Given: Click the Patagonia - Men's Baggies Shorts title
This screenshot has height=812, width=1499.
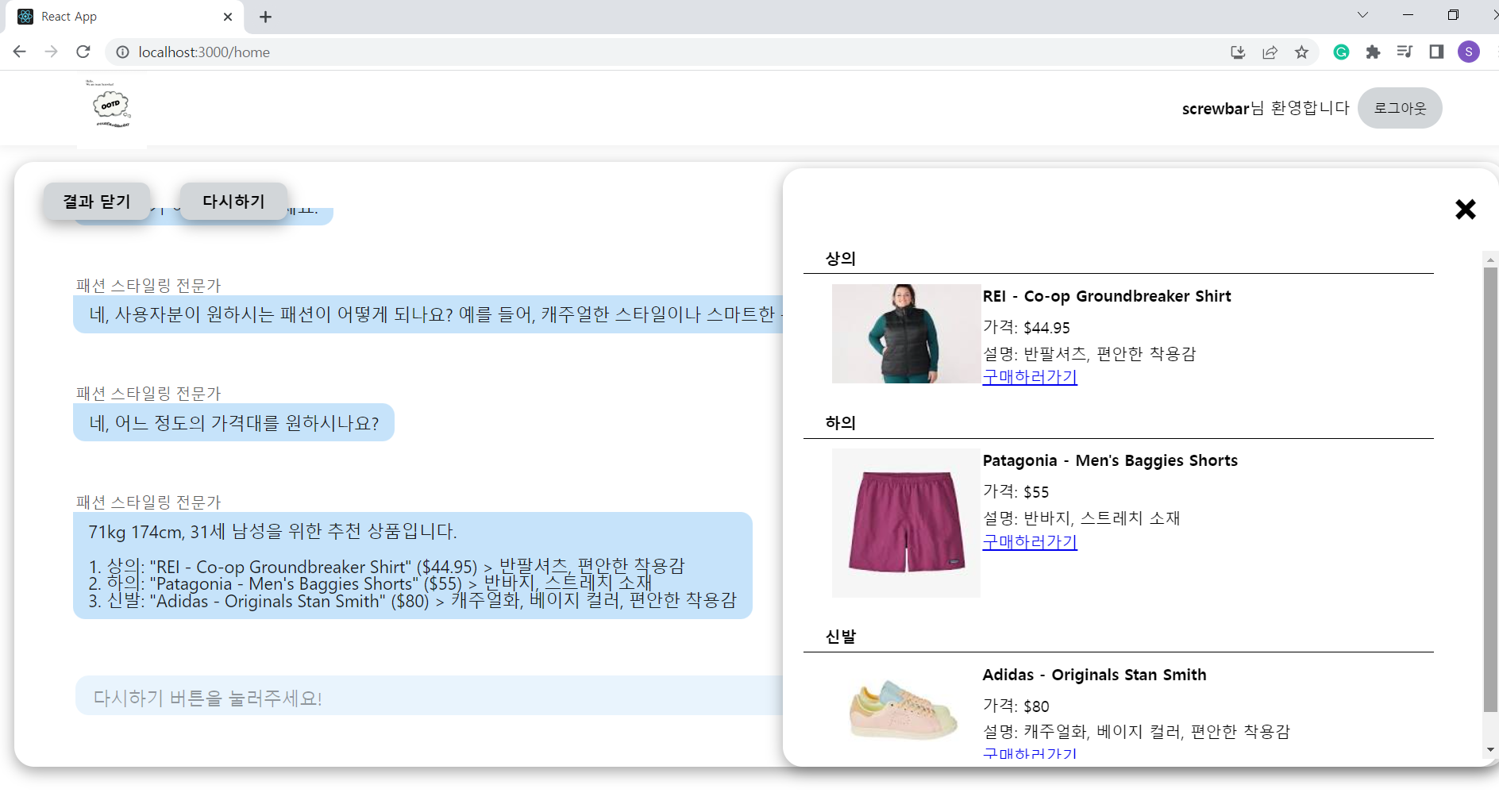Looking at the screenshot, I should [1110, 461].
